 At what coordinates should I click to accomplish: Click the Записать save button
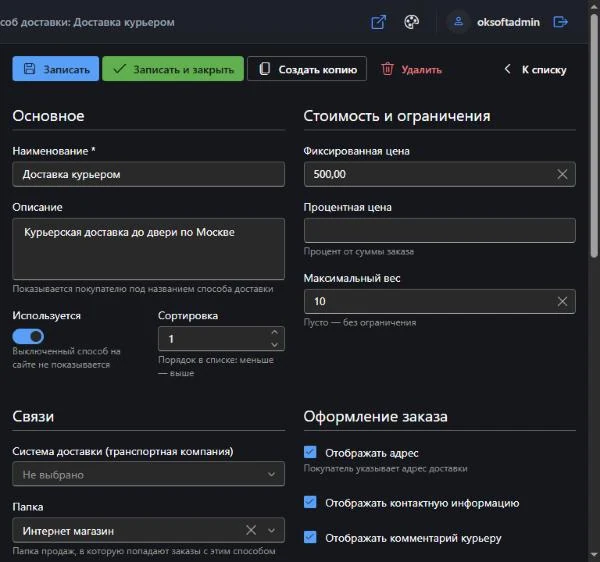(x=55, y=69)
